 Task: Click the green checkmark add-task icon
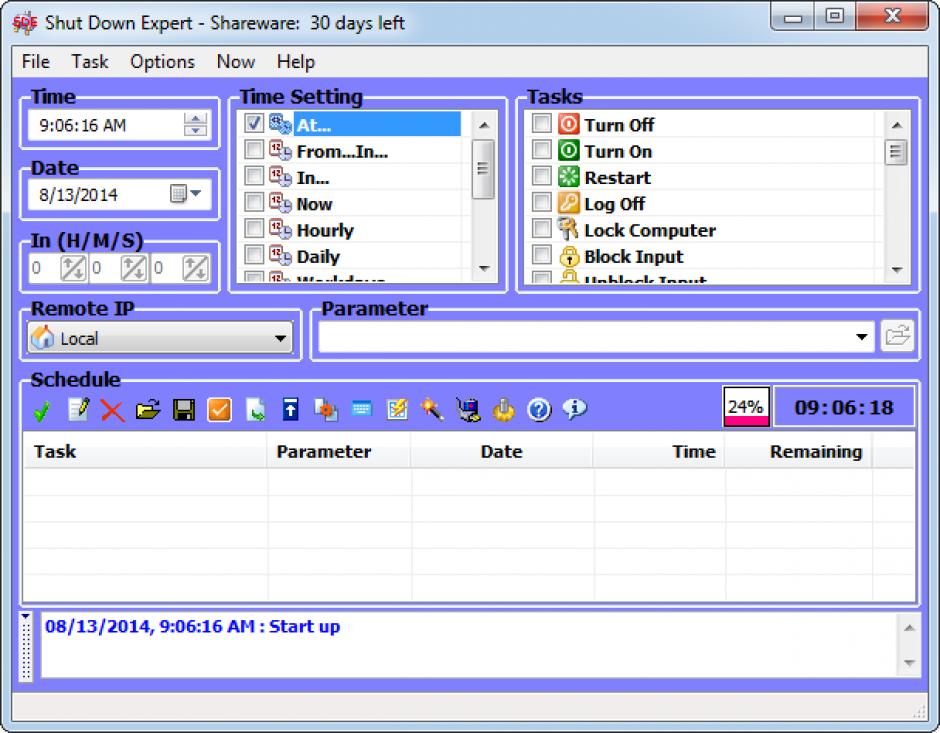[42, 411]
